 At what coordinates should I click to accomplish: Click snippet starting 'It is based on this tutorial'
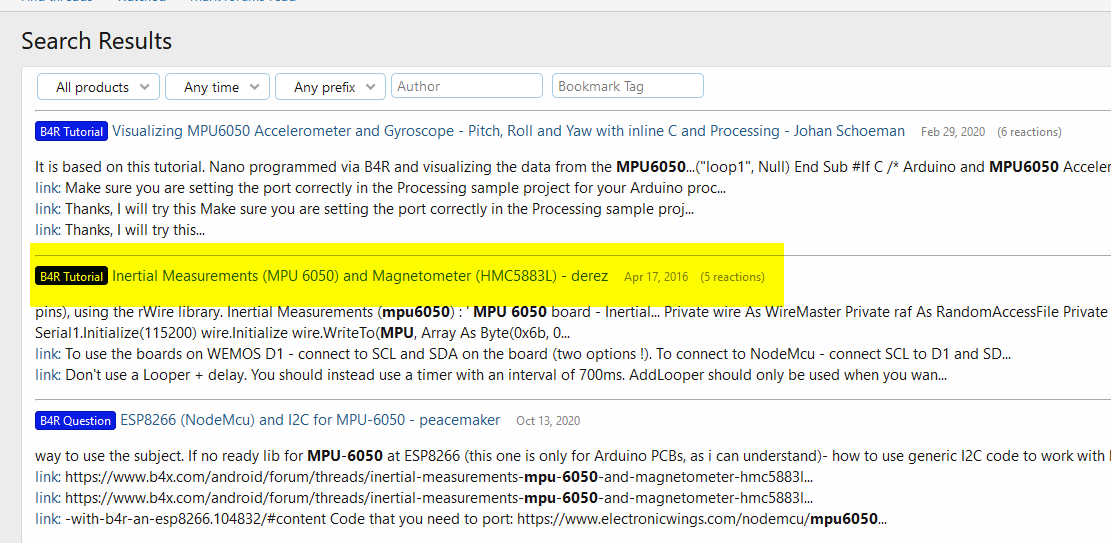click(573, 167)
